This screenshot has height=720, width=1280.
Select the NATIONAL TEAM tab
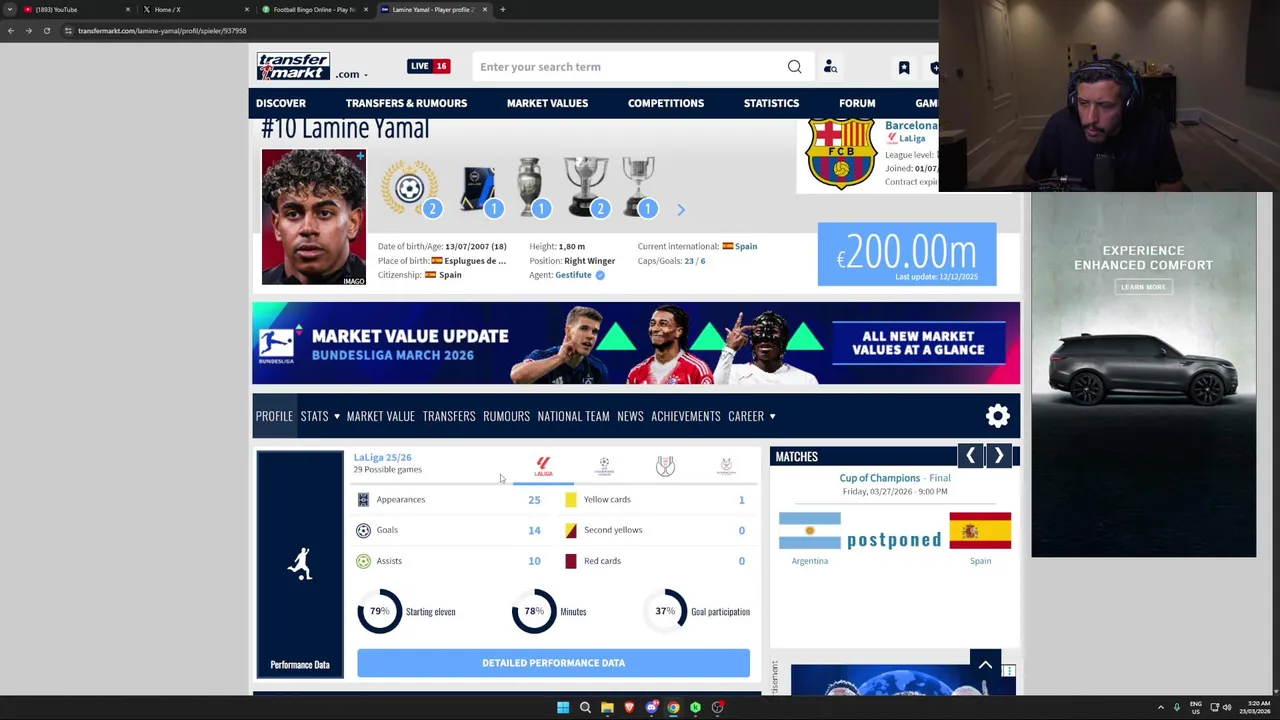573,416
